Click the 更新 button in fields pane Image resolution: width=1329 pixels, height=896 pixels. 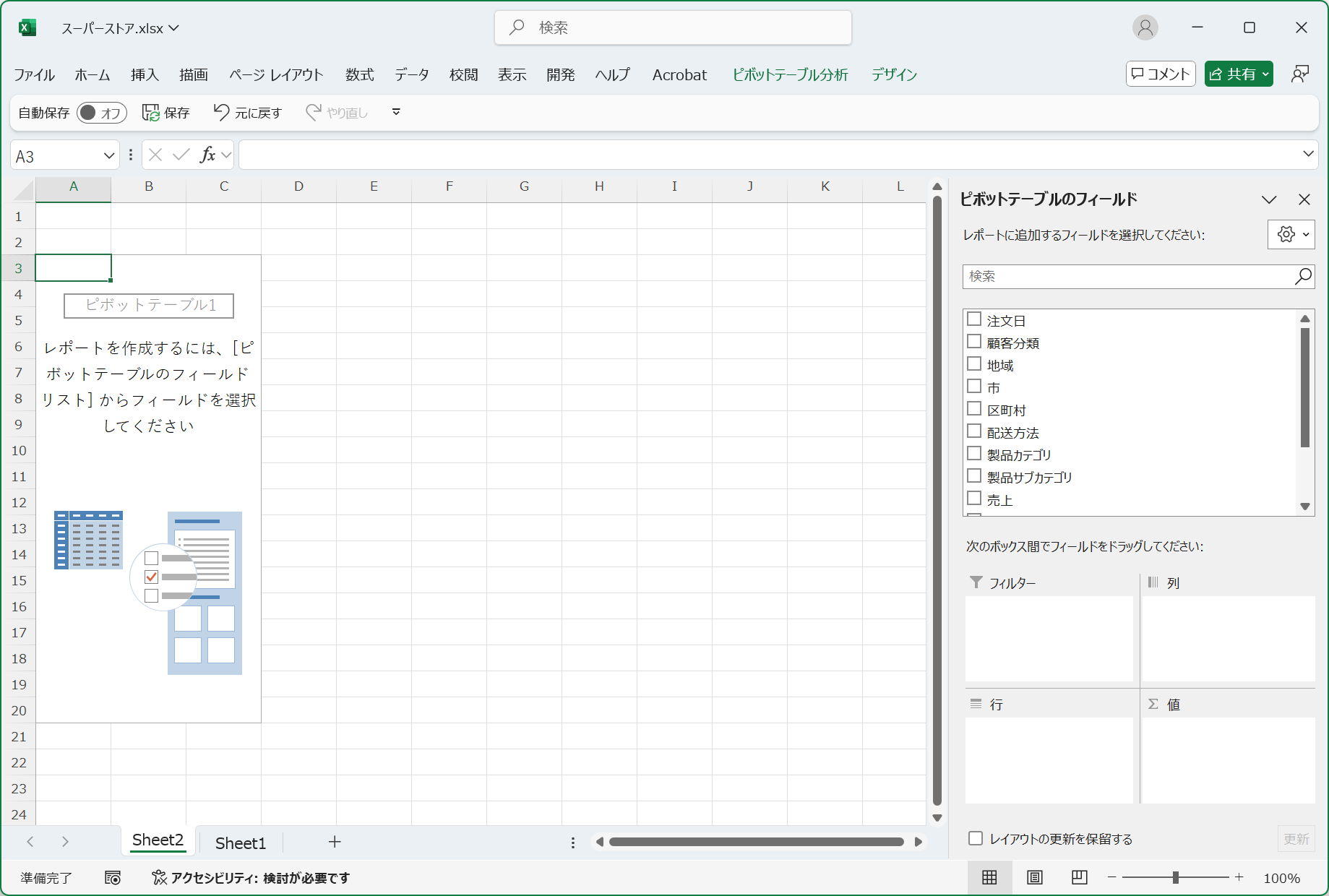(1296, 839)
